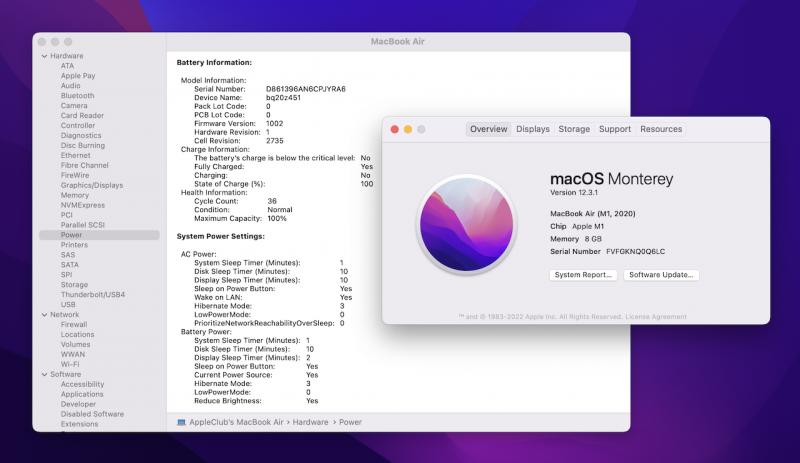This screenshot has width=800, height=463.
Task: Open the License Agreement link
Action: pos(654,317)
